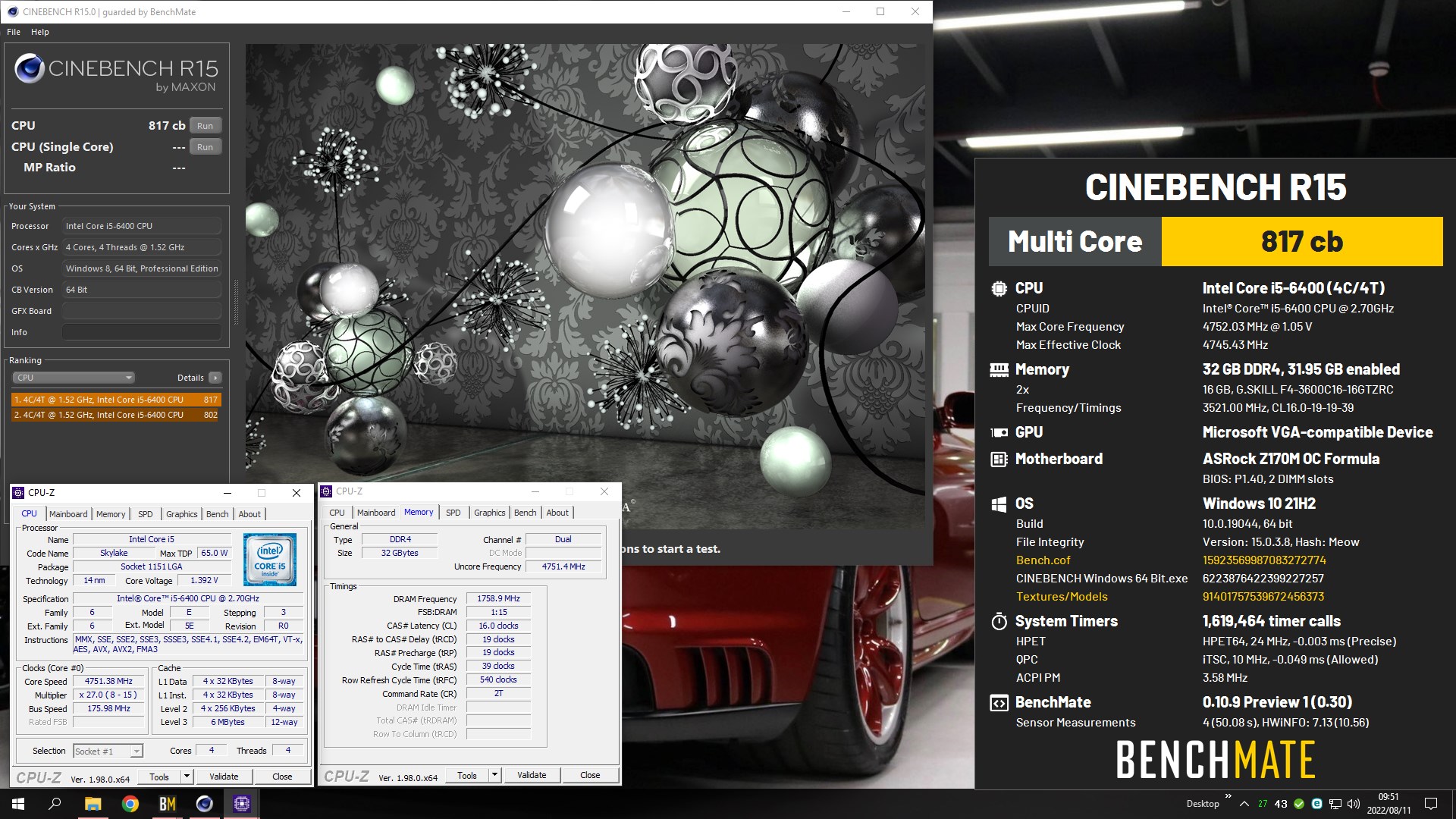Viewport: 1456px width, 819px height.
Task: Click the Intel Core i5 inside logo
Action: click(x=270, y=560)
